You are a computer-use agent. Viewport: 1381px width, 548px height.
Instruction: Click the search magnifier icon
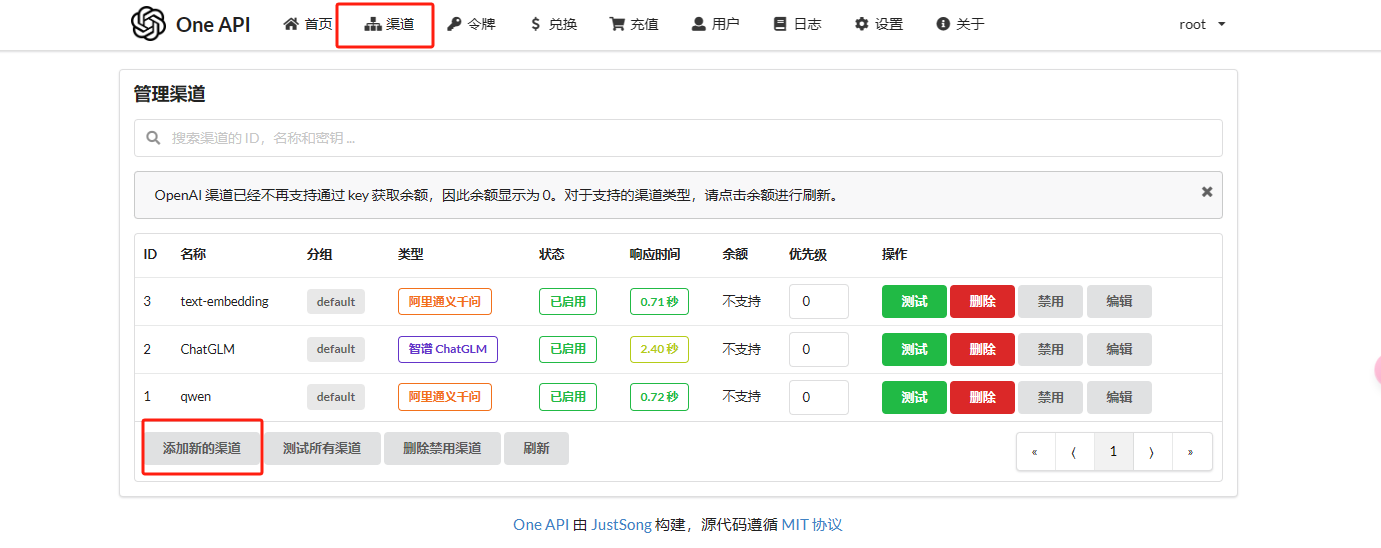pyautogui.click(x=153, y=138)
